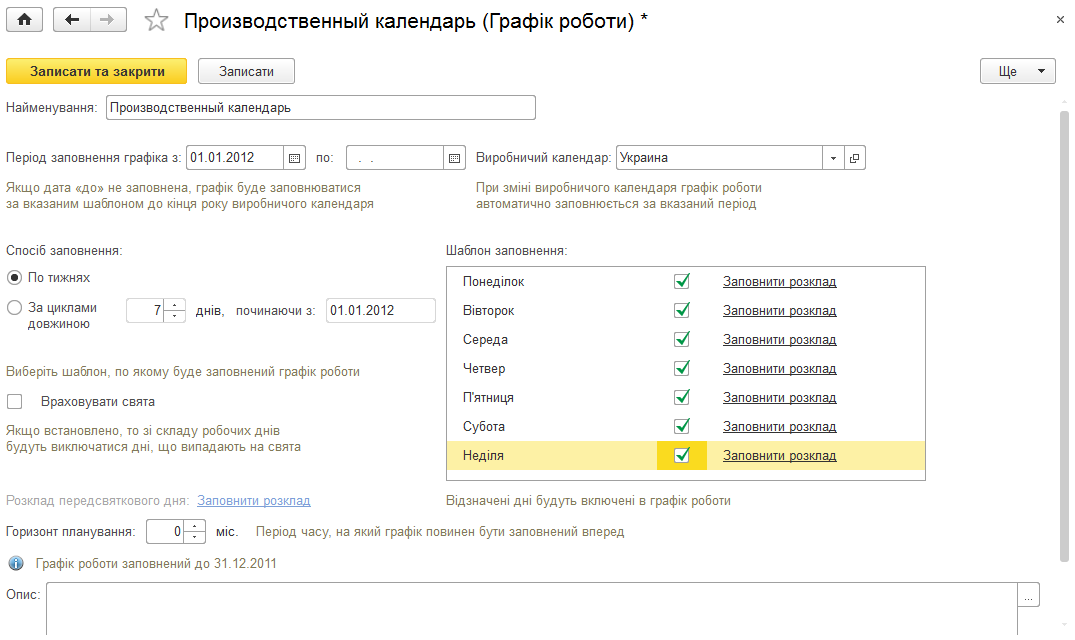
Task: Open Заповнити розклад for Середа
Action: click(x=780, y=339)
